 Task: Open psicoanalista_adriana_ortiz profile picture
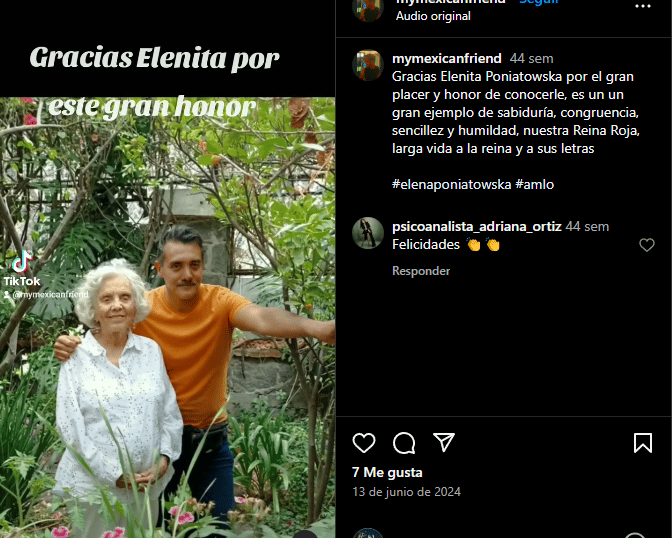(x=368, y=233)
